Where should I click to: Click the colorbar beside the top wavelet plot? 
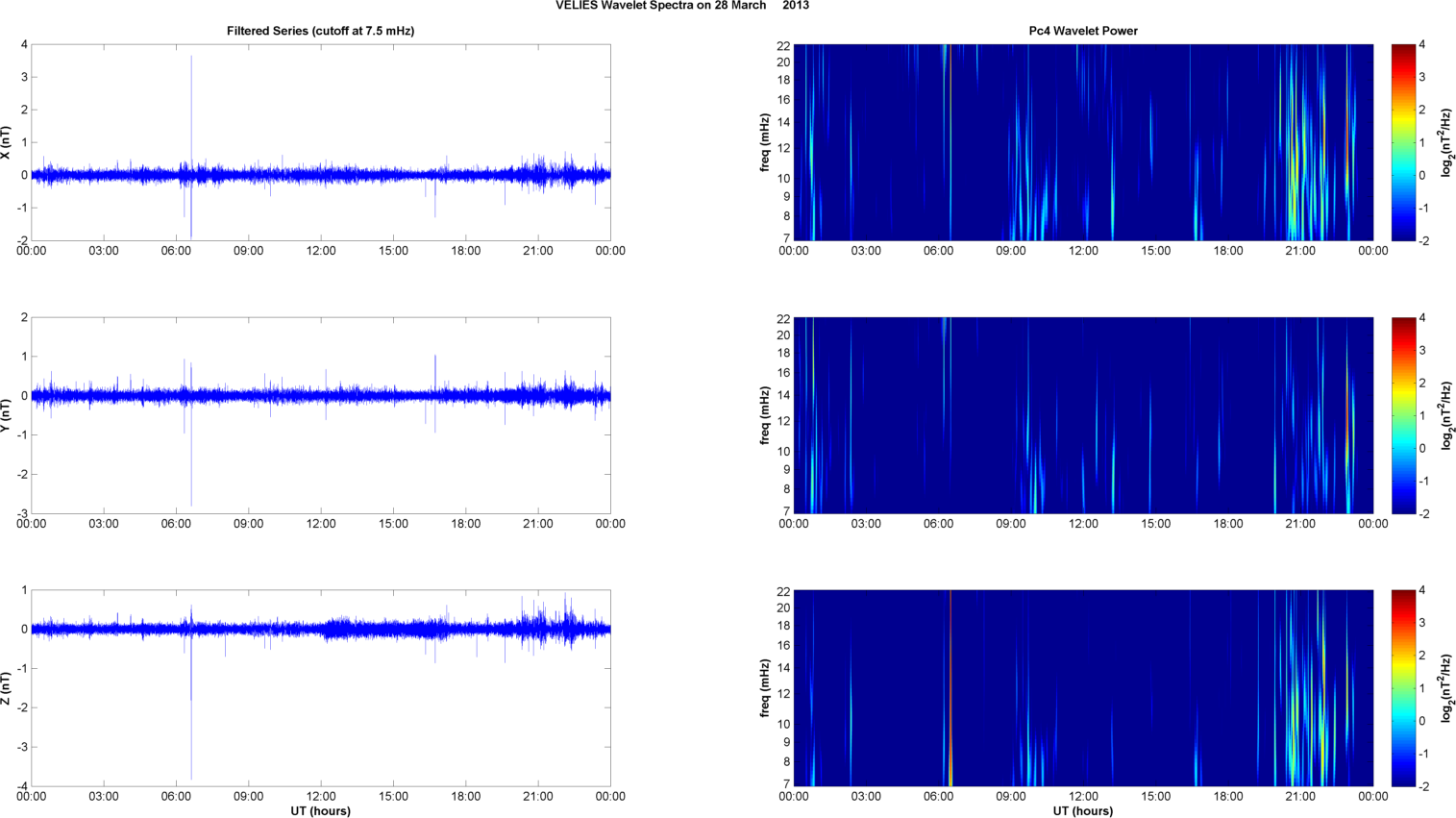pos(1403,142)
